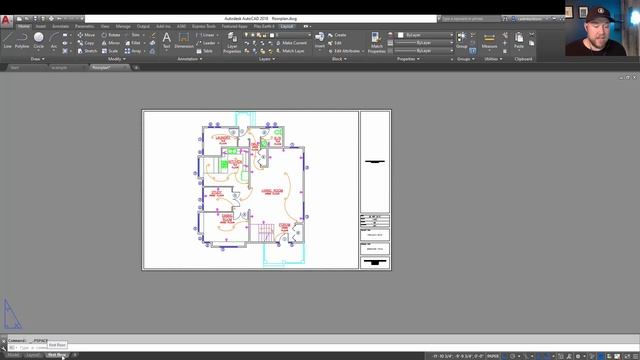The image size is (640, 360).
Task: Switch to the Manage ribbon tab
Action: [123, 27]
